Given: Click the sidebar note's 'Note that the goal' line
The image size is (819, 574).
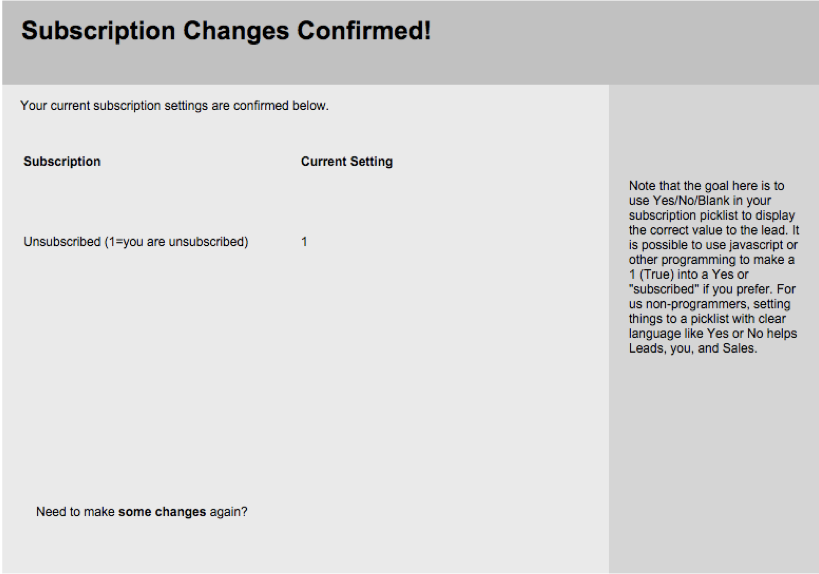Looking at the screenshot, I should 706,186.
